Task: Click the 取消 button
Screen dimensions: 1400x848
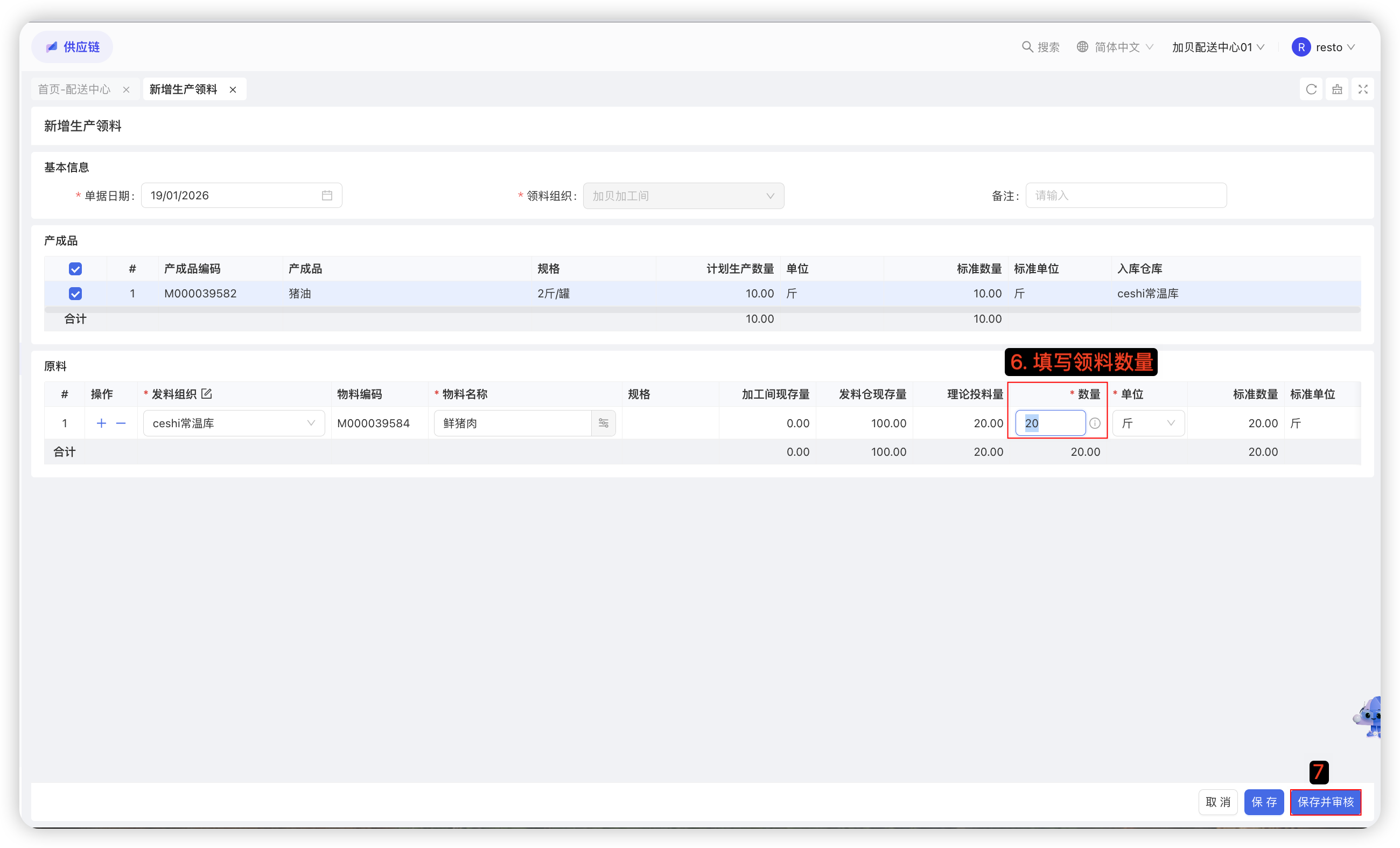Action: pos(1217,802)
